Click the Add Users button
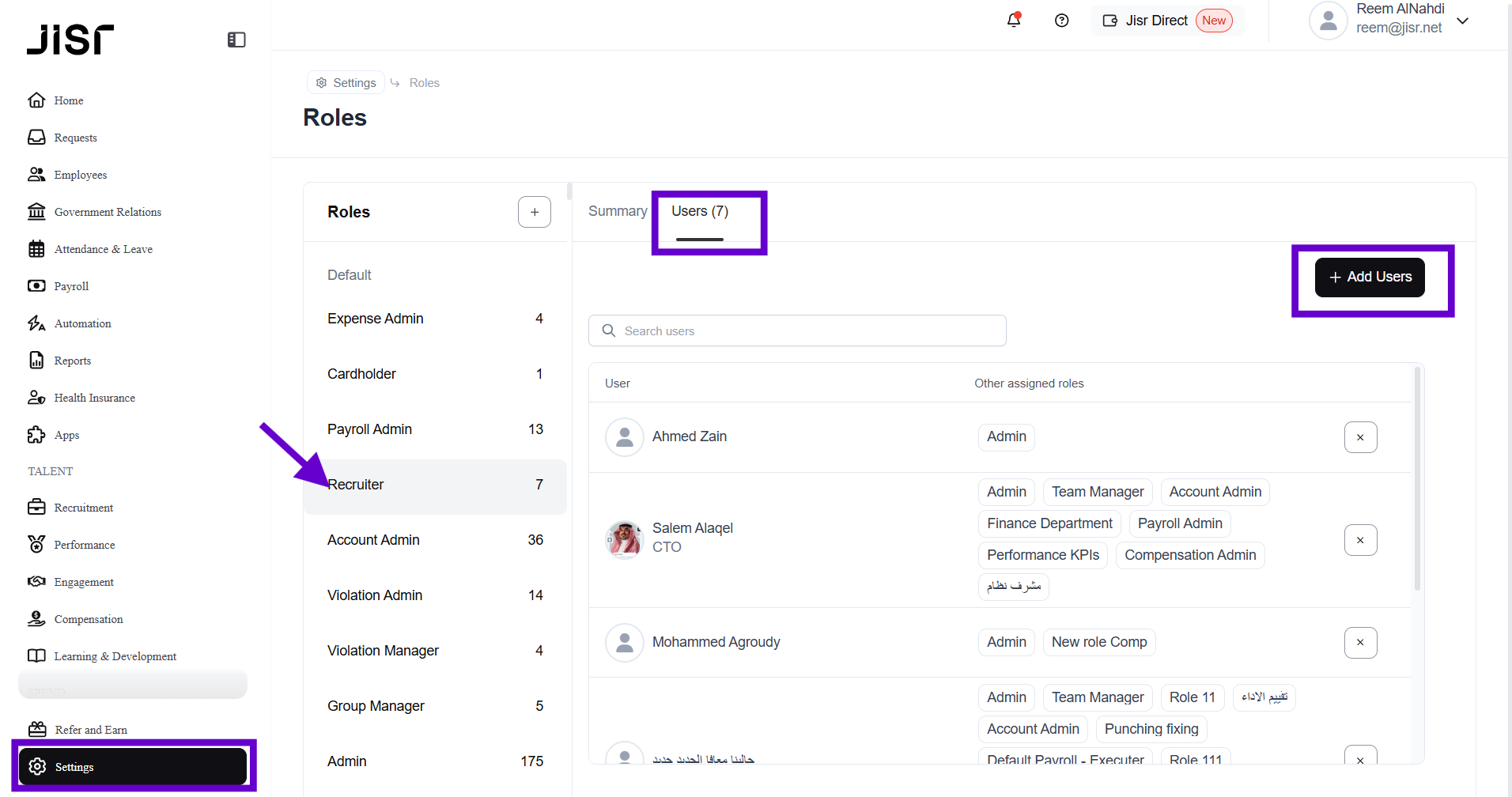The width and height of the screenshot is (1512, 797). [1370, 278]
